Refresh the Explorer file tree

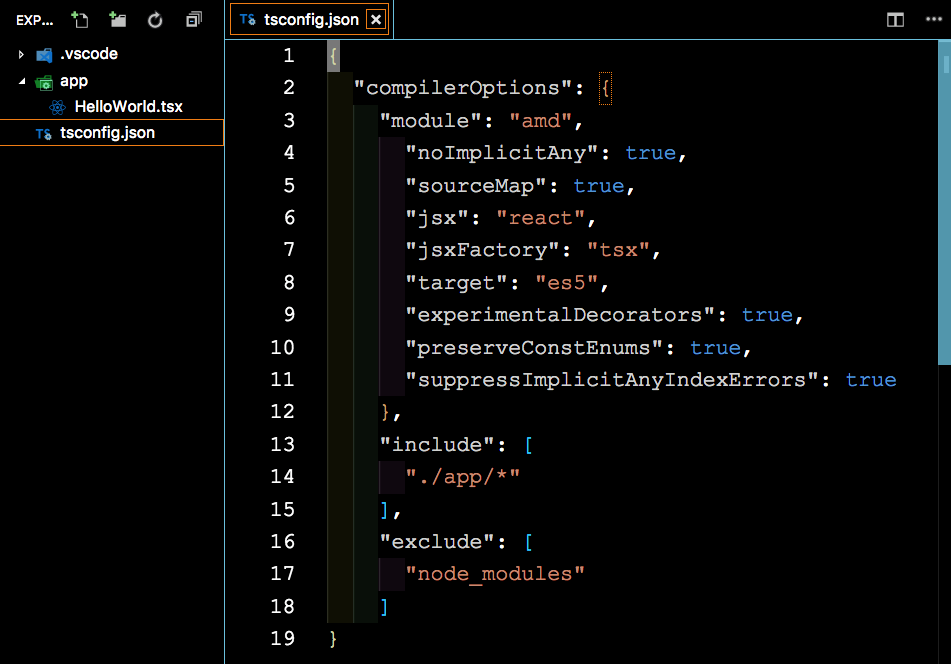[x=155, y=20]
